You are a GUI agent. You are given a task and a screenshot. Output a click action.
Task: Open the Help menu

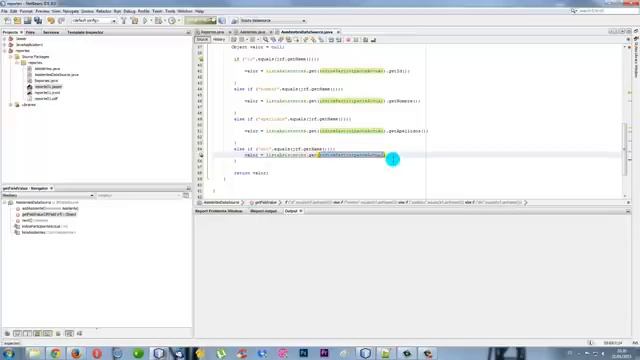coord(200,11)
